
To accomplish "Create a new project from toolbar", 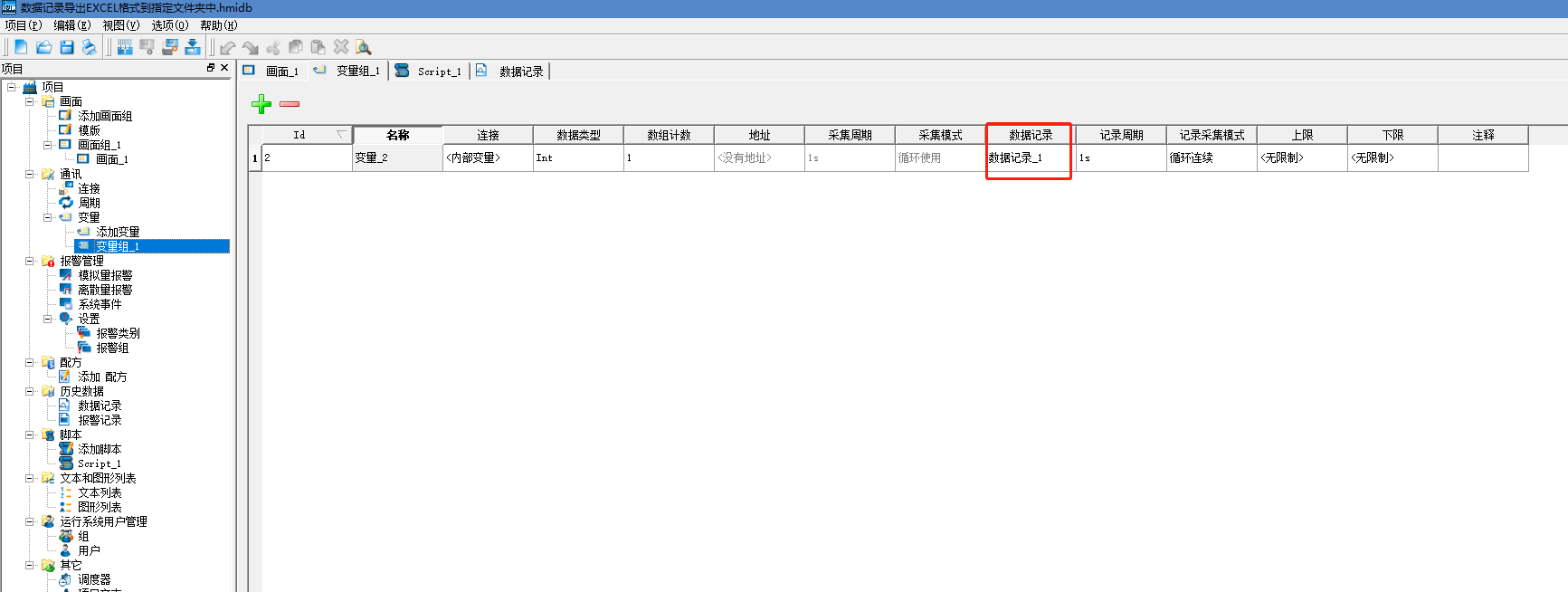I will [x=21, y=47].
